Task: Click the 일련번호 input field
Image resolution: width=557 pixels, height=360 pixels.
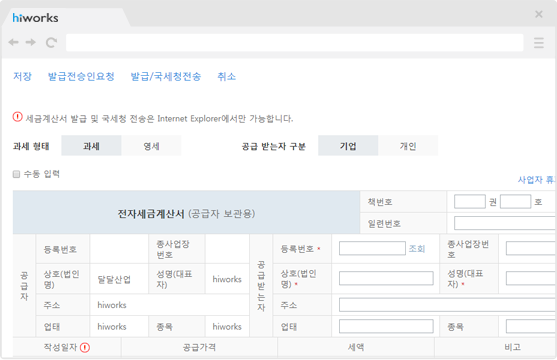Action: [x=505, y=224]
